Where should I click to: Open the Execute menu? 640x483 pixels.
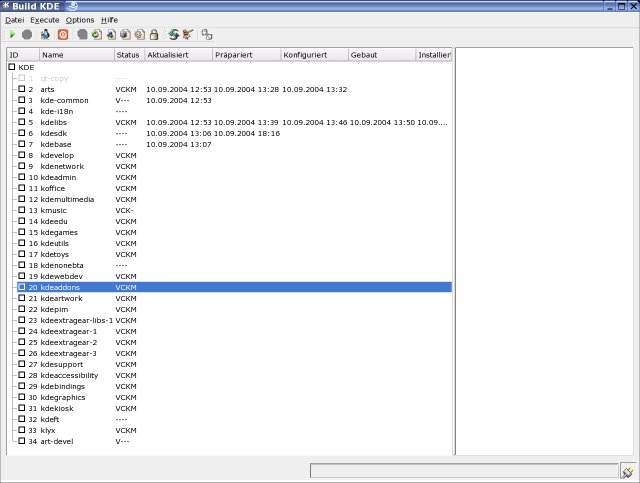[44, 20]
